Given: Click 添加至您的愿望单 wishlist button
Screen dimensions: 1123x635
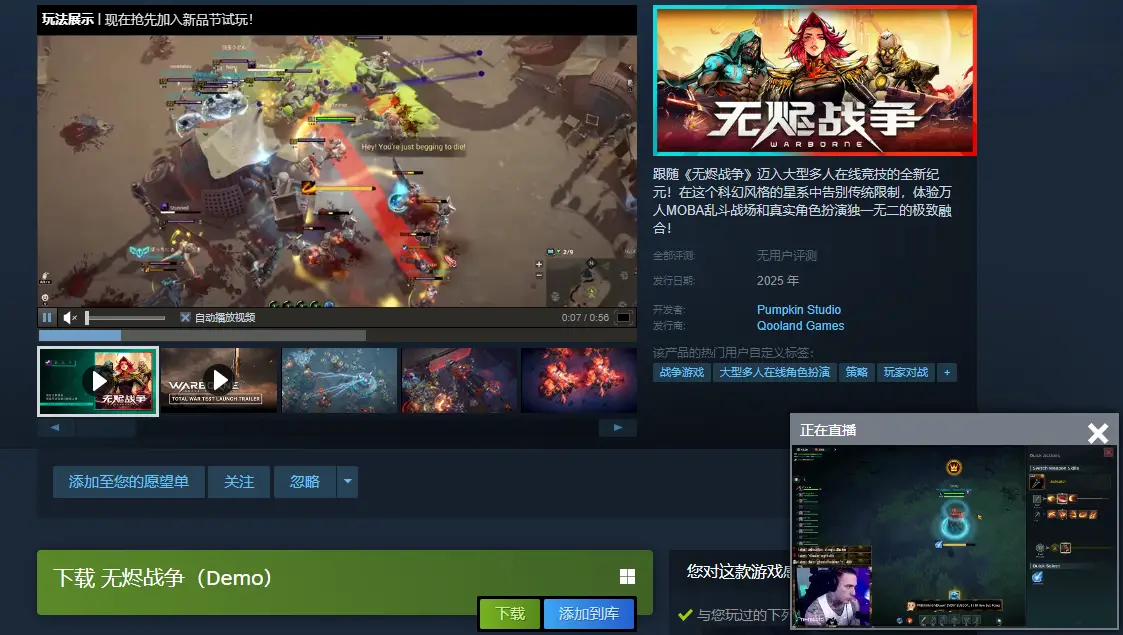Looking at the screenshot, I should click(129, 482).
